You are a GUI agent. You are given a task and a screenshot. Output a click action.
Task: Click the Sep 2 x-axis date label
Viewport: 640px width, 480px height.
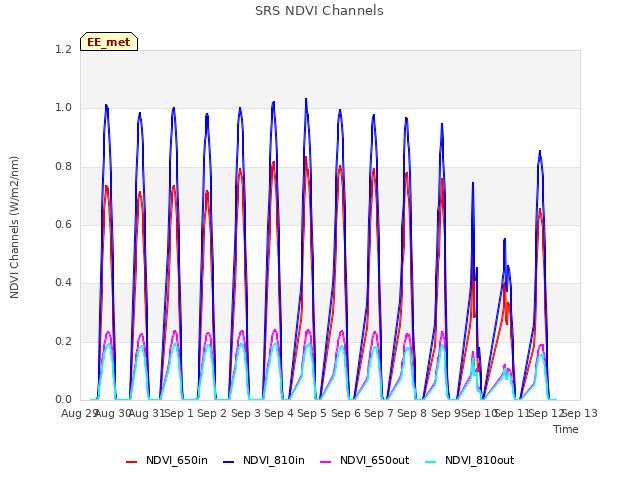[212, 413]
